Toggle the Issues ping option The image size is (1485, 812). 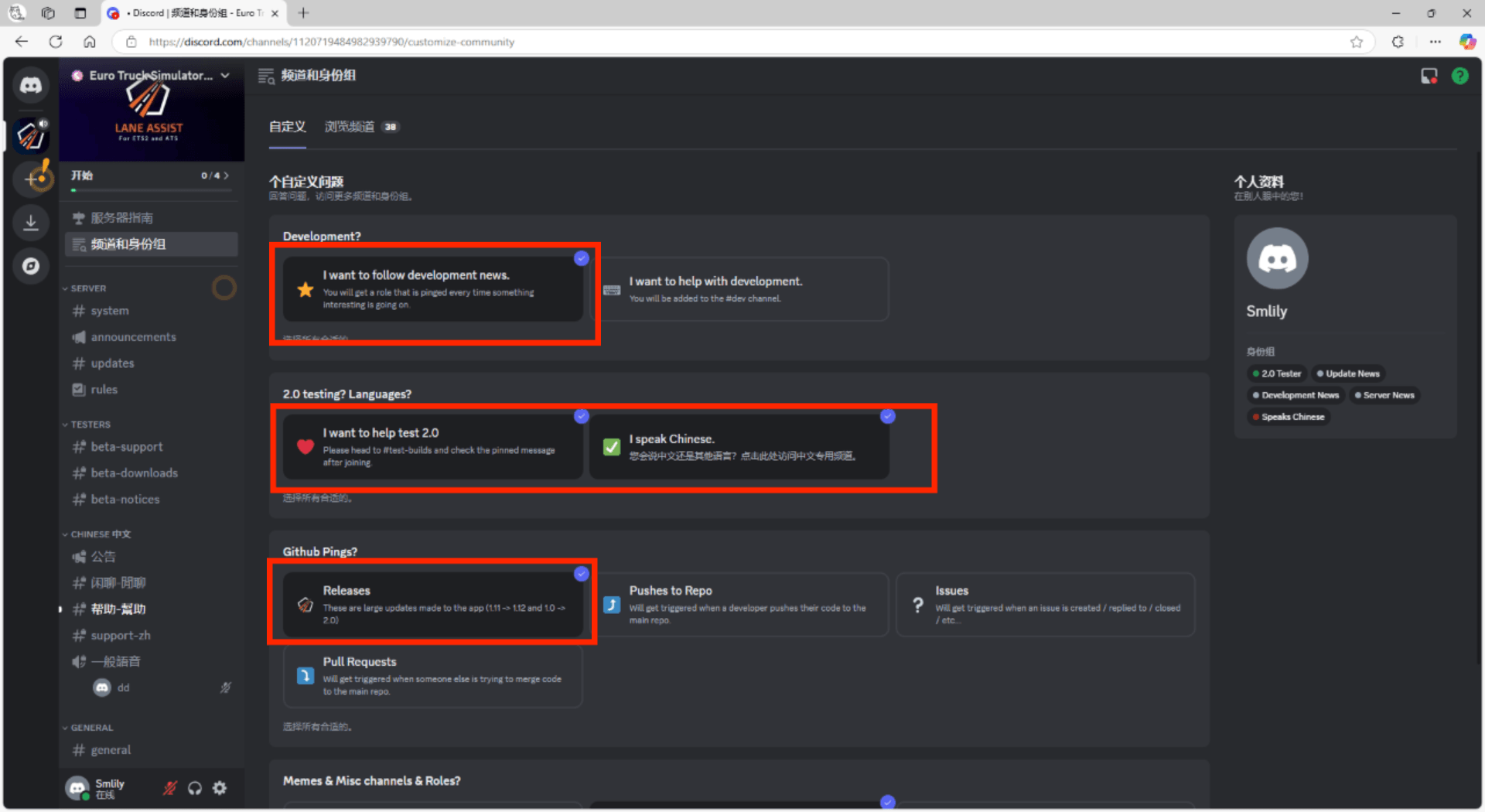point(1046,605)
